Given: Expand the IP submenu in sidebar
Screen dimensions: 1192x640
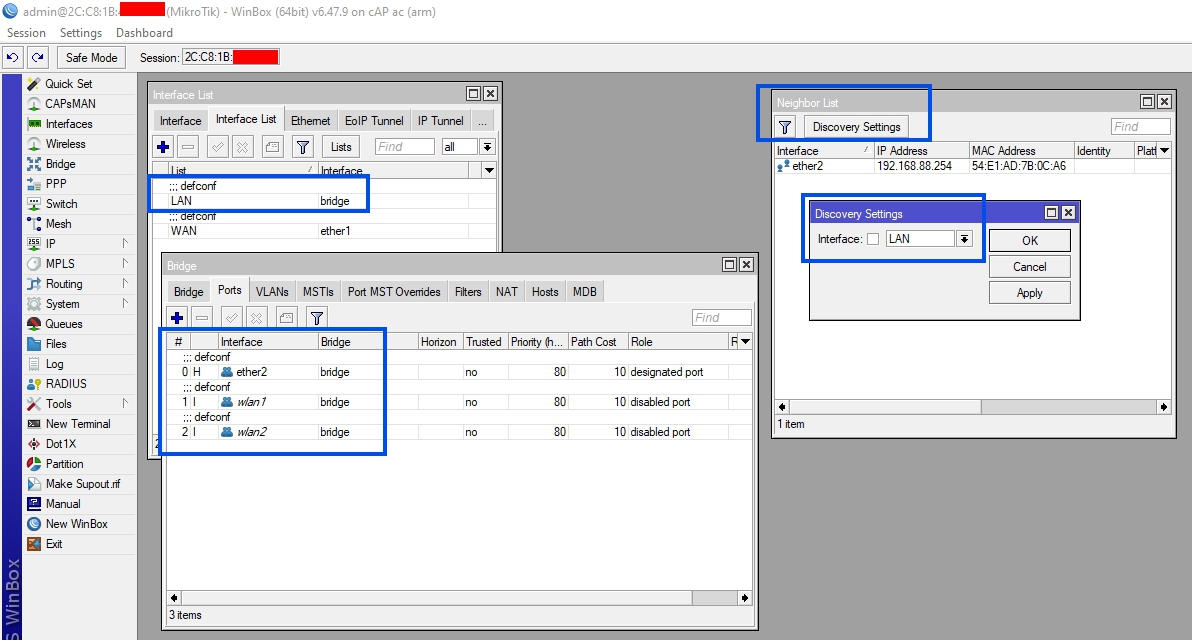Looking at the screenshot, I should 125,243.
